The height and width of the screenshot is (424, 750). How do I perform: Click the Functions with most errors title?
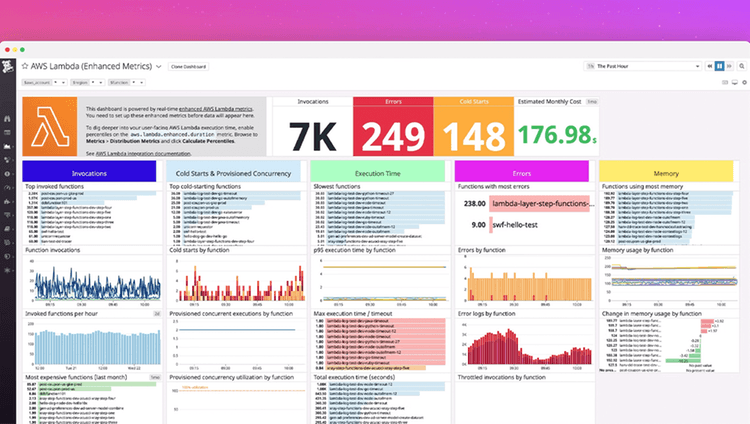coord(493,186)
